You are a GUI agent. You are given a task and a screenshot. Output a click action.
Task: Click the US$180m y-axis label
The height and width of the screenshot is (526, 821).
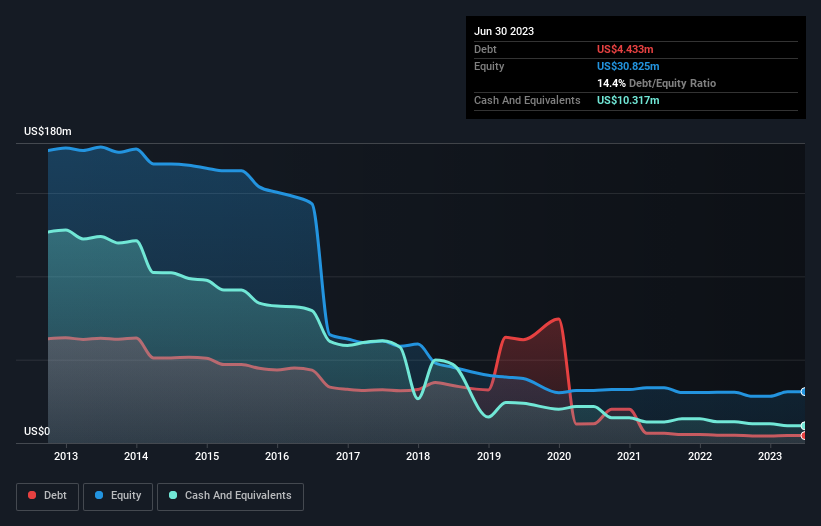coord(48,131)
